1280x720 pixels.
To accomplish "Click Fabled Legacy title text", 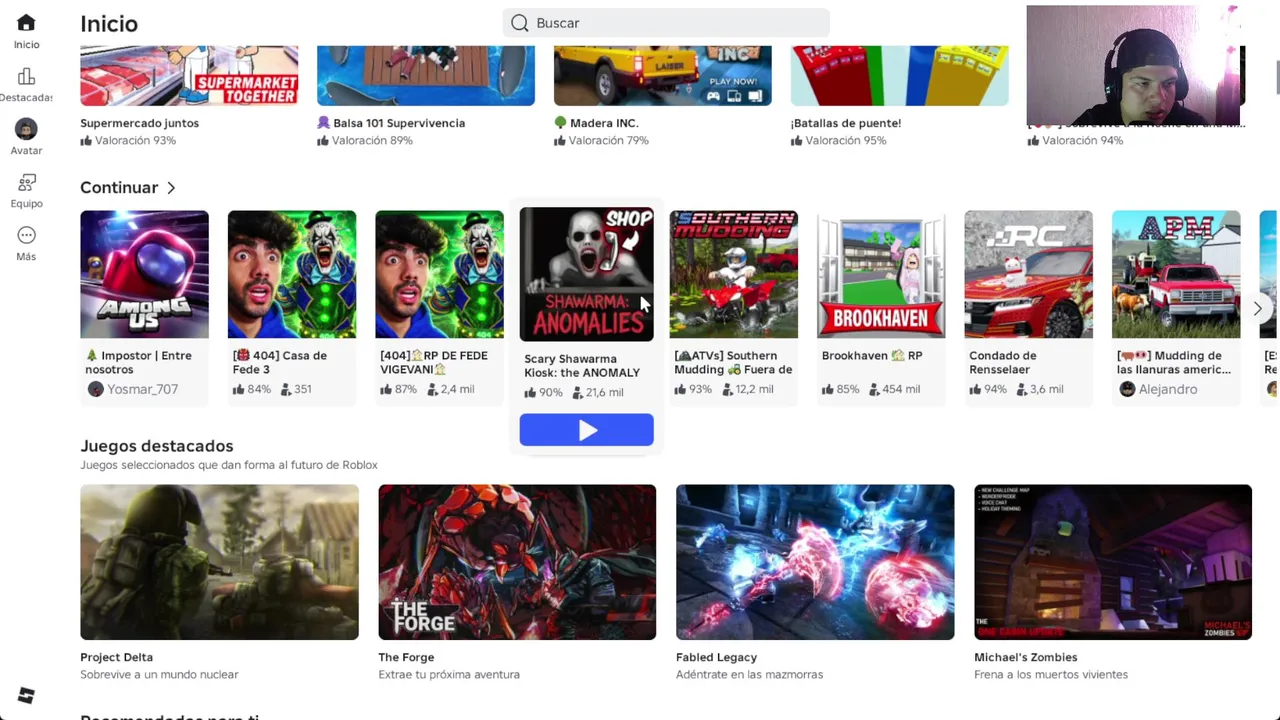I will 716,657.
